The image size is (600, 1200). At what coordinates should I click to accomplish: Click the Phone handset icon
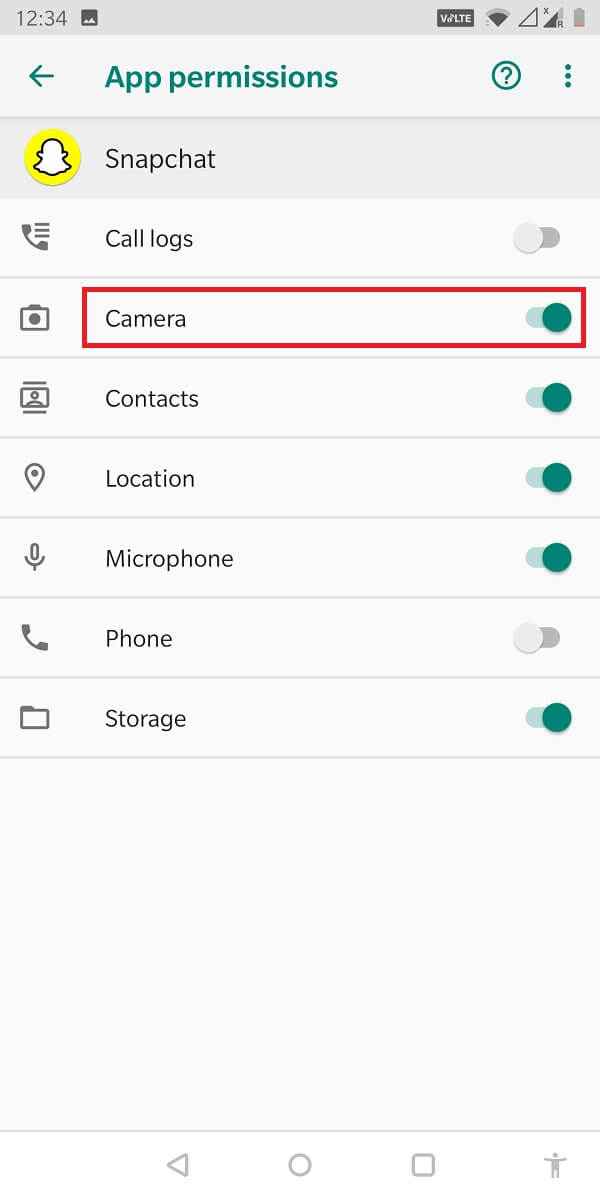coord(36,637)
